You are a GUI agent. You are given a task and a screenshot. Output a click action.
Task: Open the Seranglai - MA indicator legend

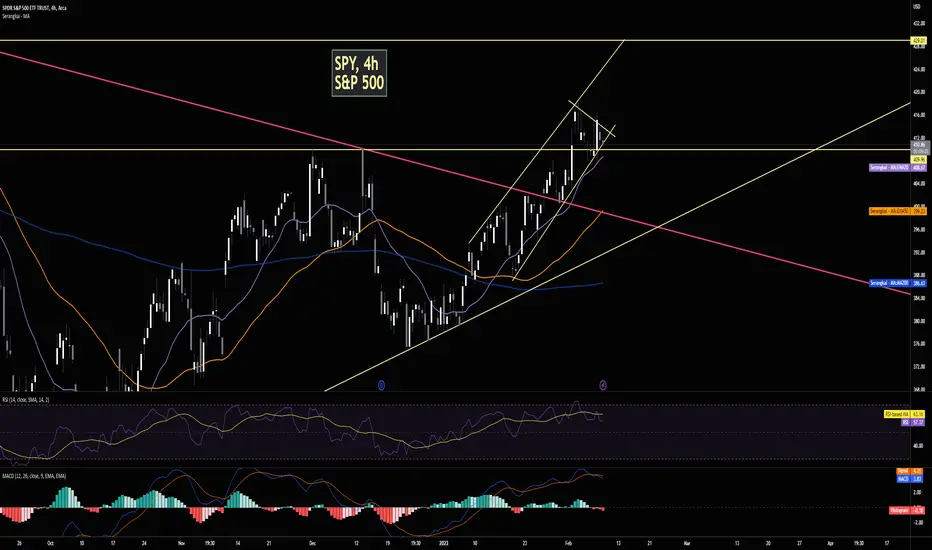coord(16,16)
